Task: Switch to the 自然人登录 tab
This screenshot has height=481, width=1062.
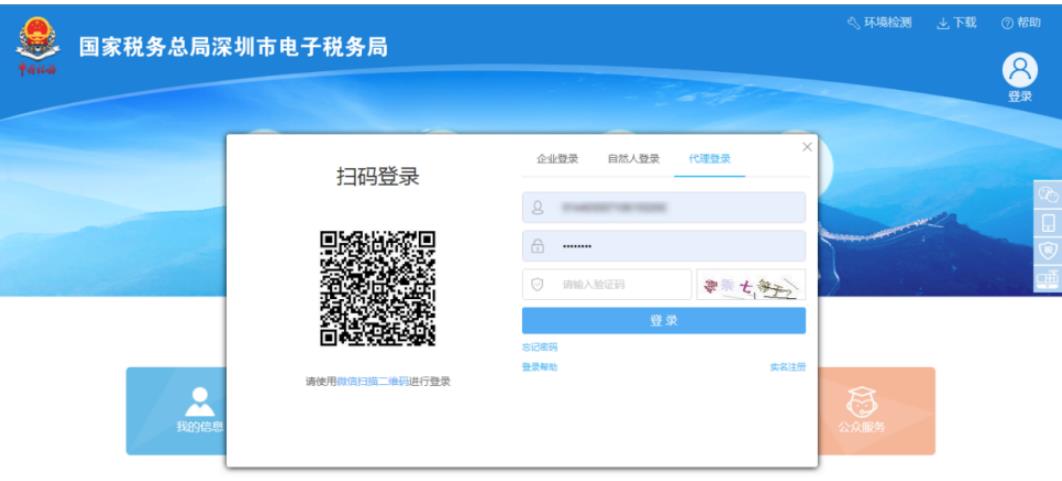Action: tap(633, 159)
